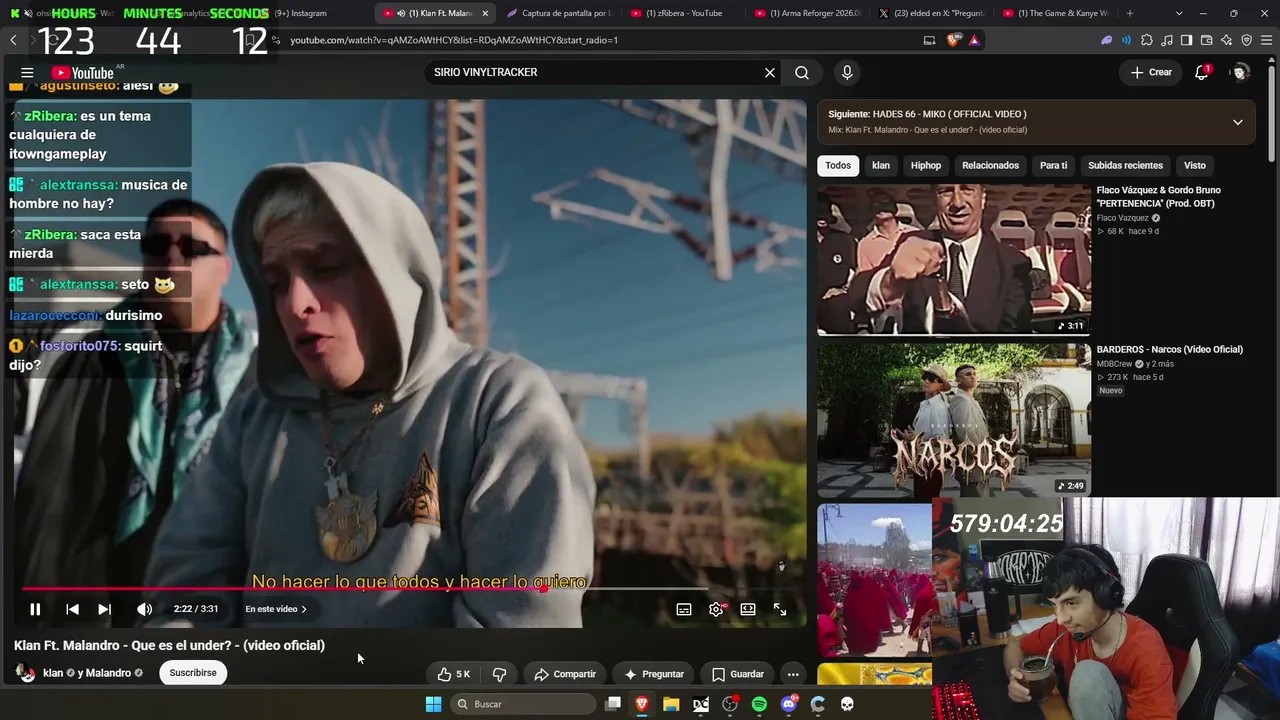This screenshot has width=1280, height=720.
Task: Click the Preguntar button
Action: coord(654,674)
